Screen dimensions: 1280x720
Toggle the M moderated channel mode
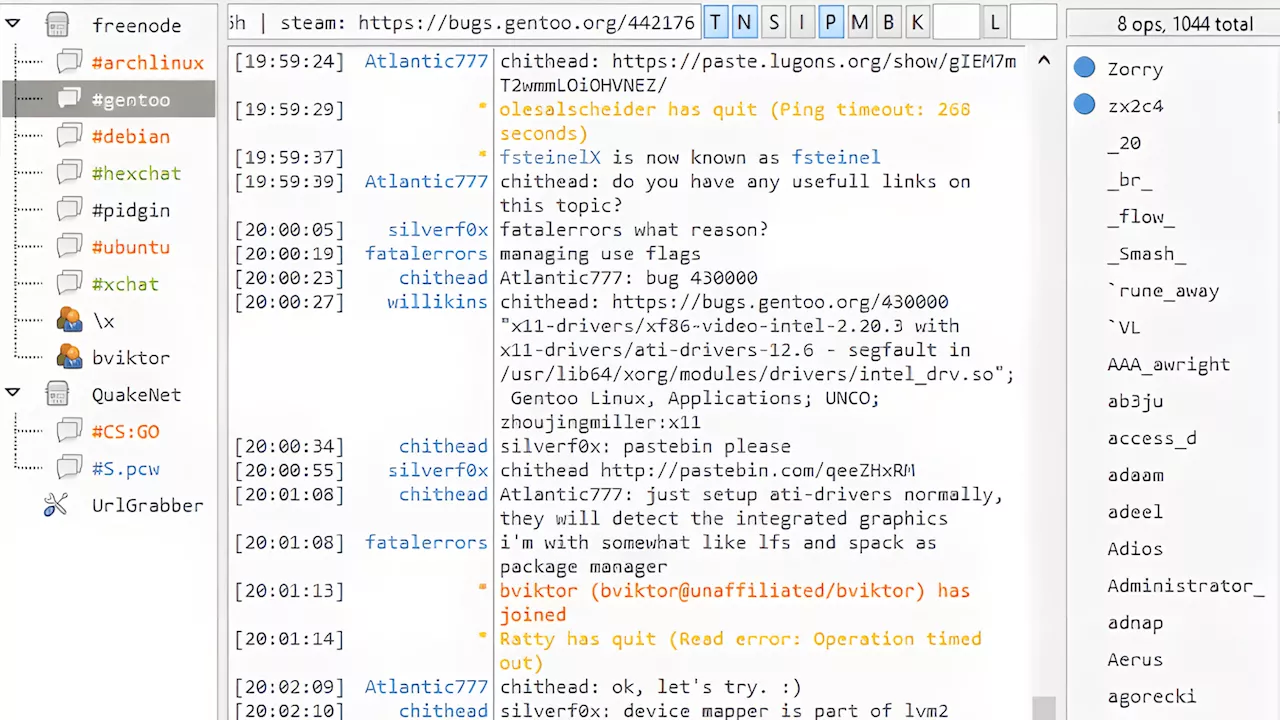[x=859, y=22]
